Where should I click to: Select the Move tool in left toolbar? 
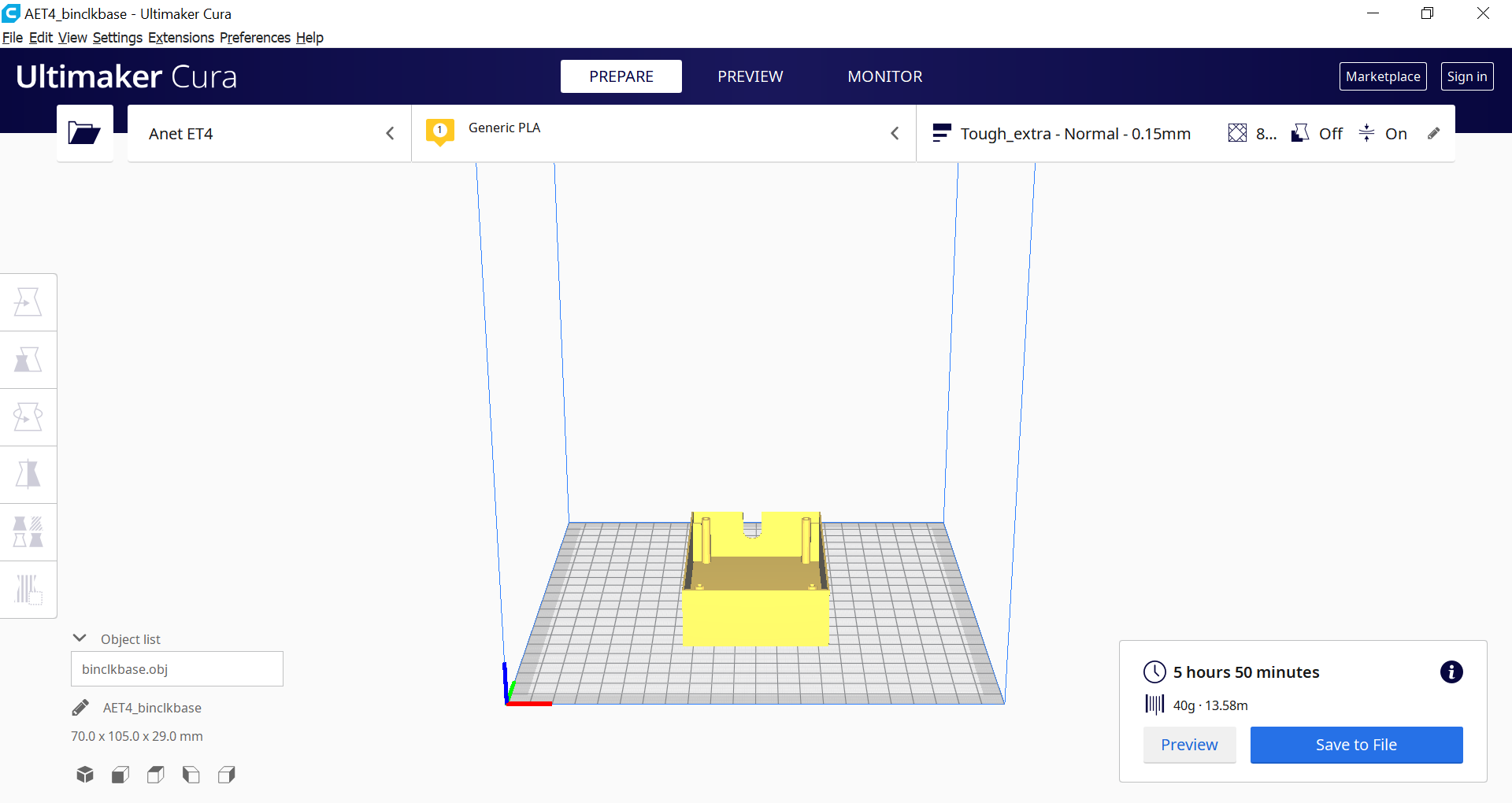(28, 302)
